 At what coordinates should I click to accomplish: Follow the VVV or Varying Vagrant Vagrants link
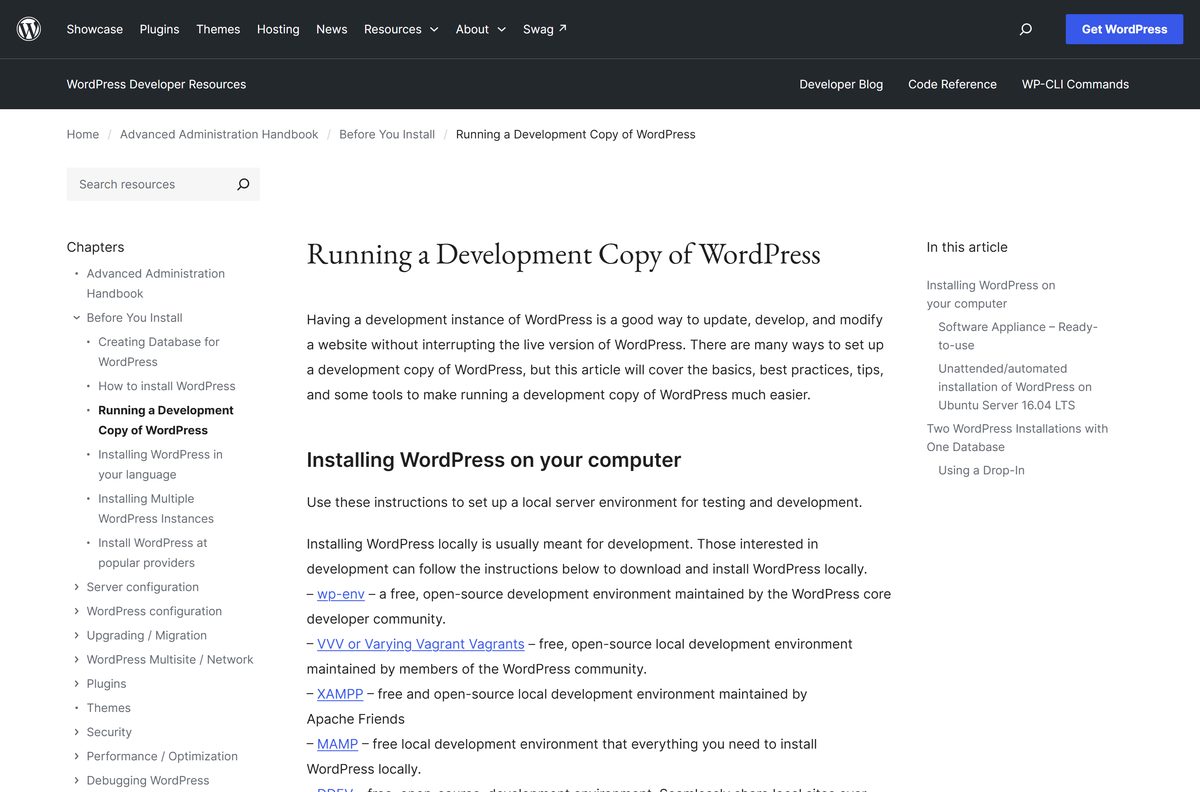pyautogui.click(x=421, y=644)
